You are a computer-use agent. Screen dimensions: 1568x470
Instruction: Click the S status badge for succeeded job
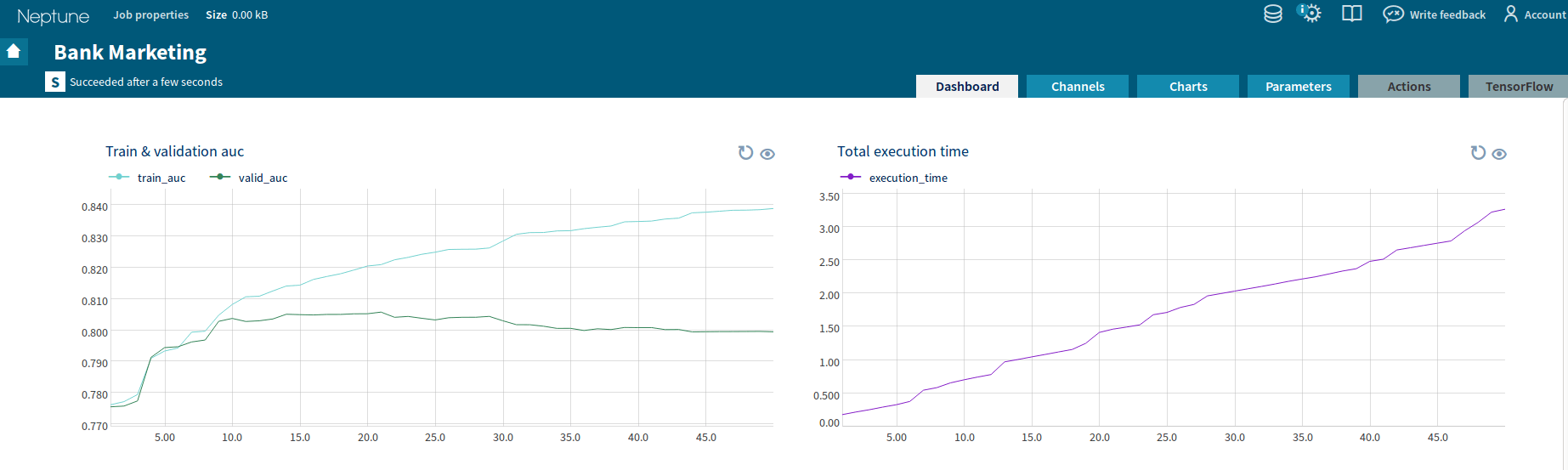pos(55,82)
